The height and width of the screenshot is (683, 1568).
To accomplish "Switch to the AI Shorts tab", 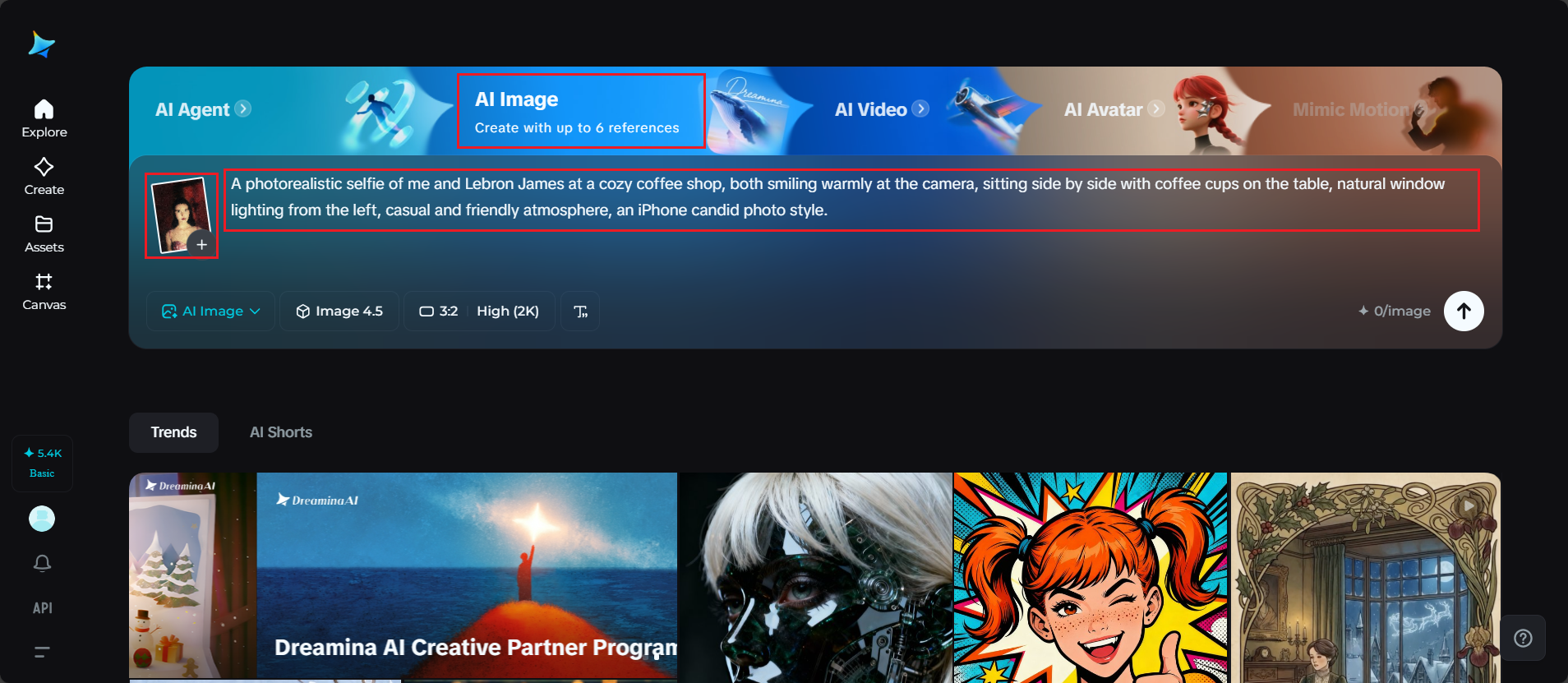I will click(281, 432).
